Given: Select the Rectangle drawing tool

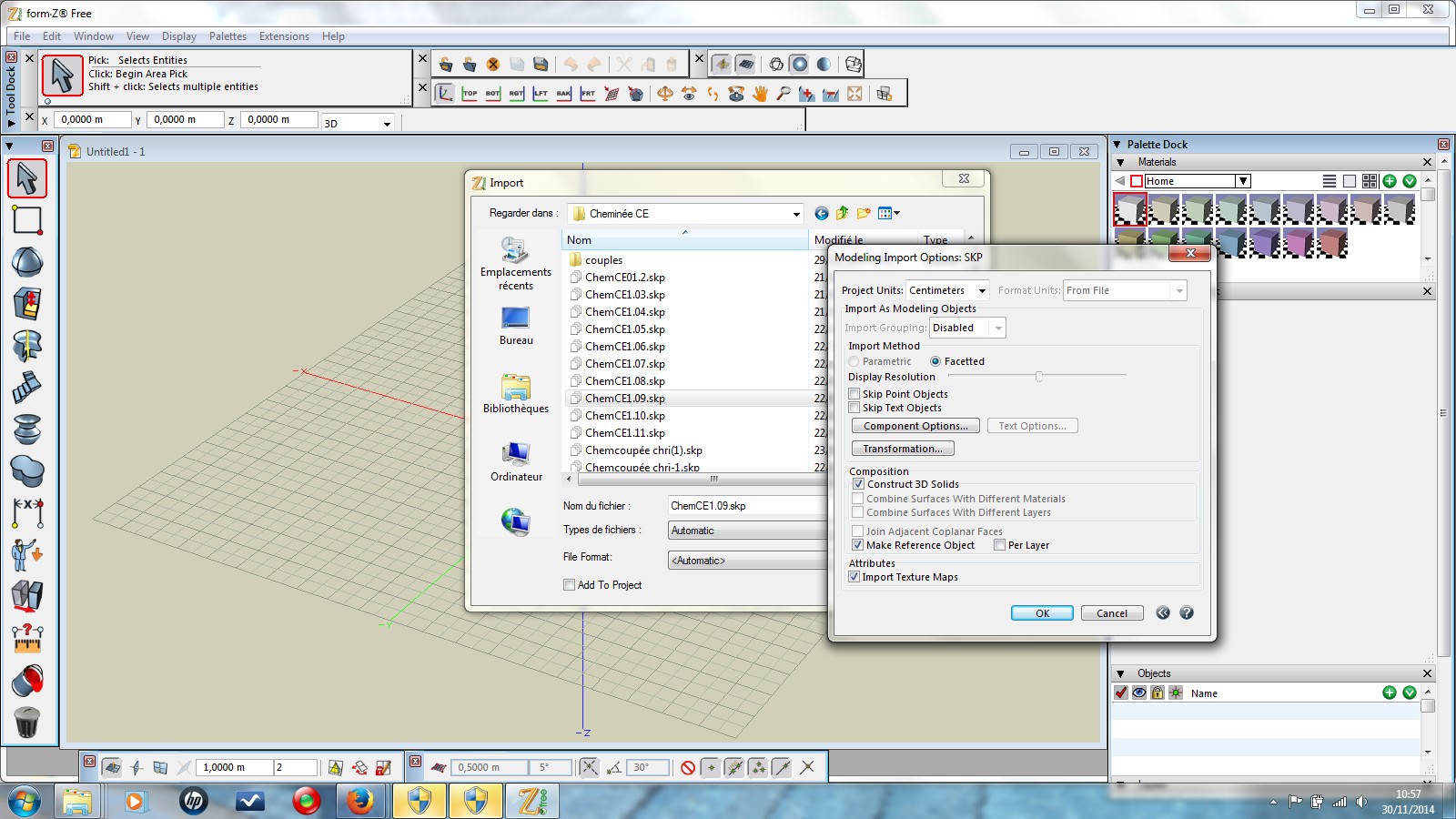Looking at the screenshot, I should click(27, 220).
